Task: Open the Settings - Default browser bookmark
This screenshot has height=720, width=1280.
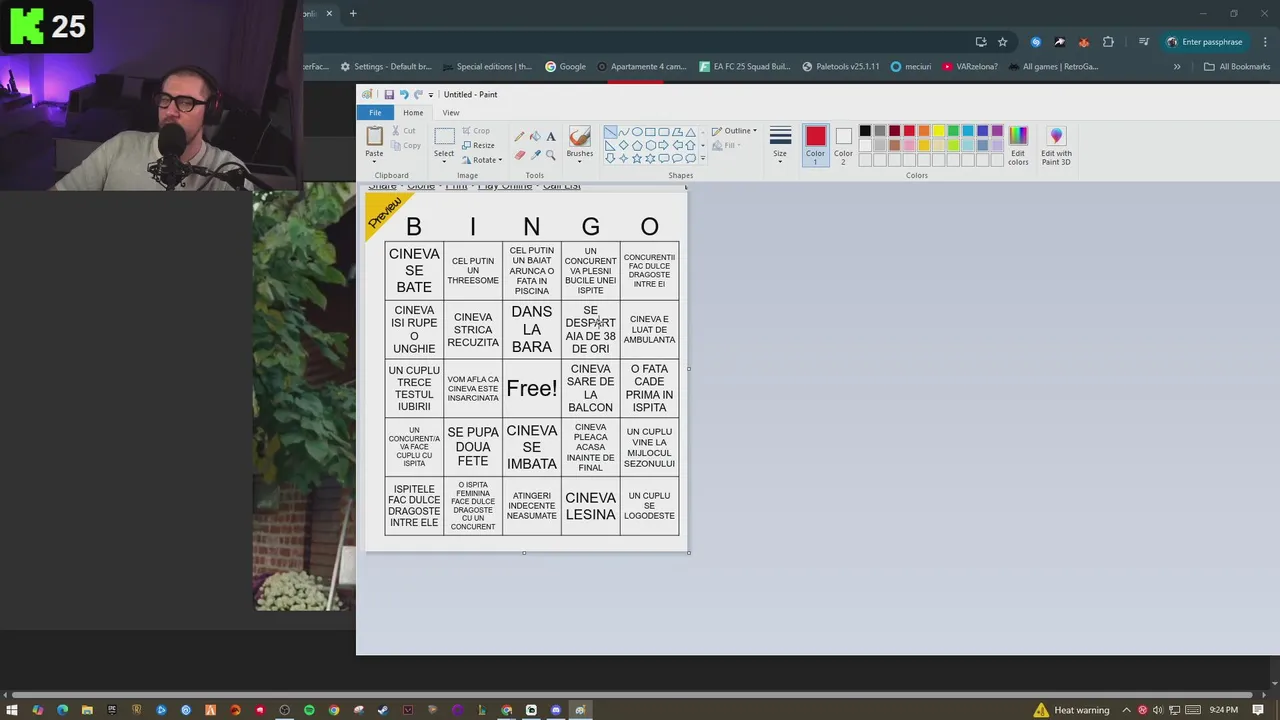Action: (x=386, y=67)
